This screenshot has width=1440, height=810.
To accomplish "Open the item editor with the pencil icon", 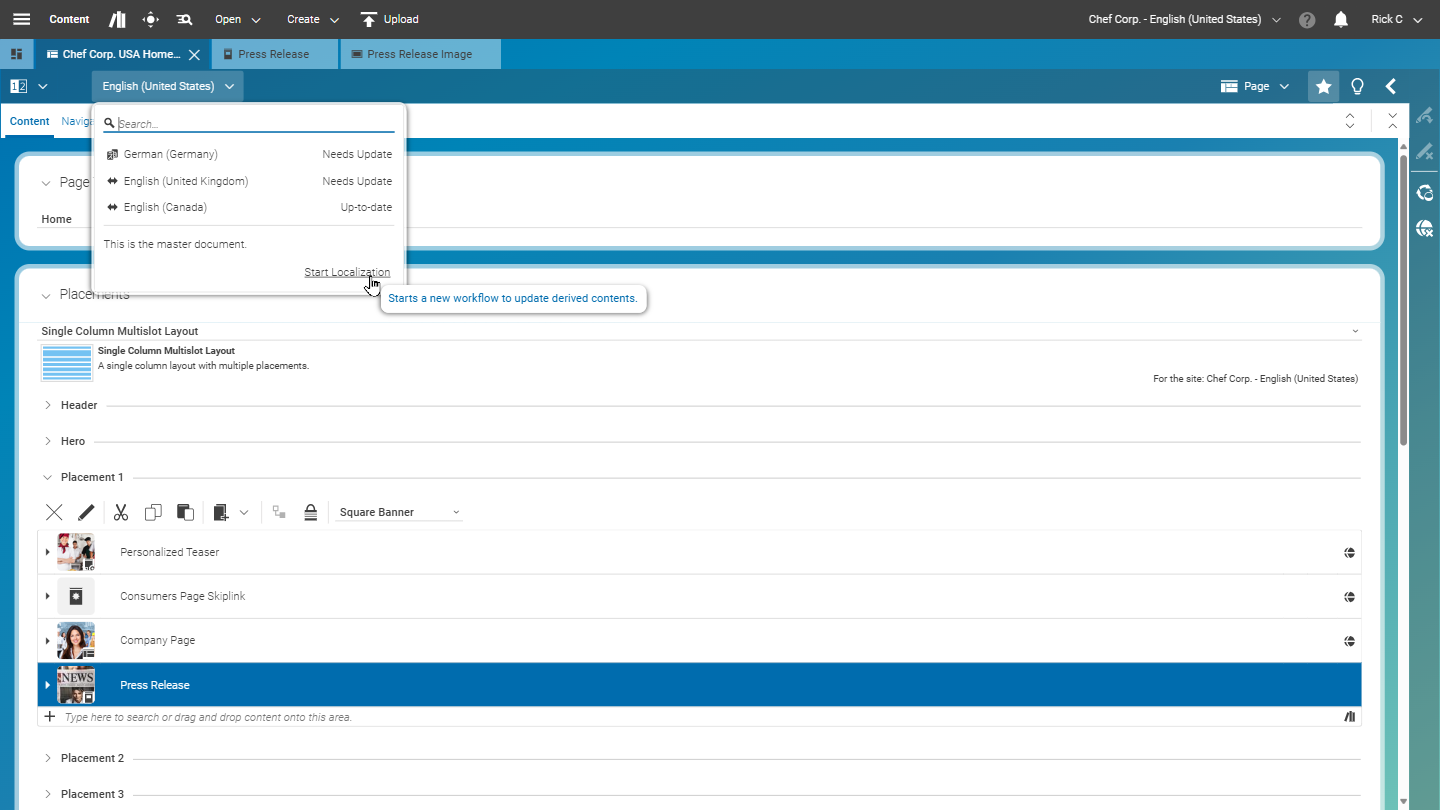I will point(86,511).
